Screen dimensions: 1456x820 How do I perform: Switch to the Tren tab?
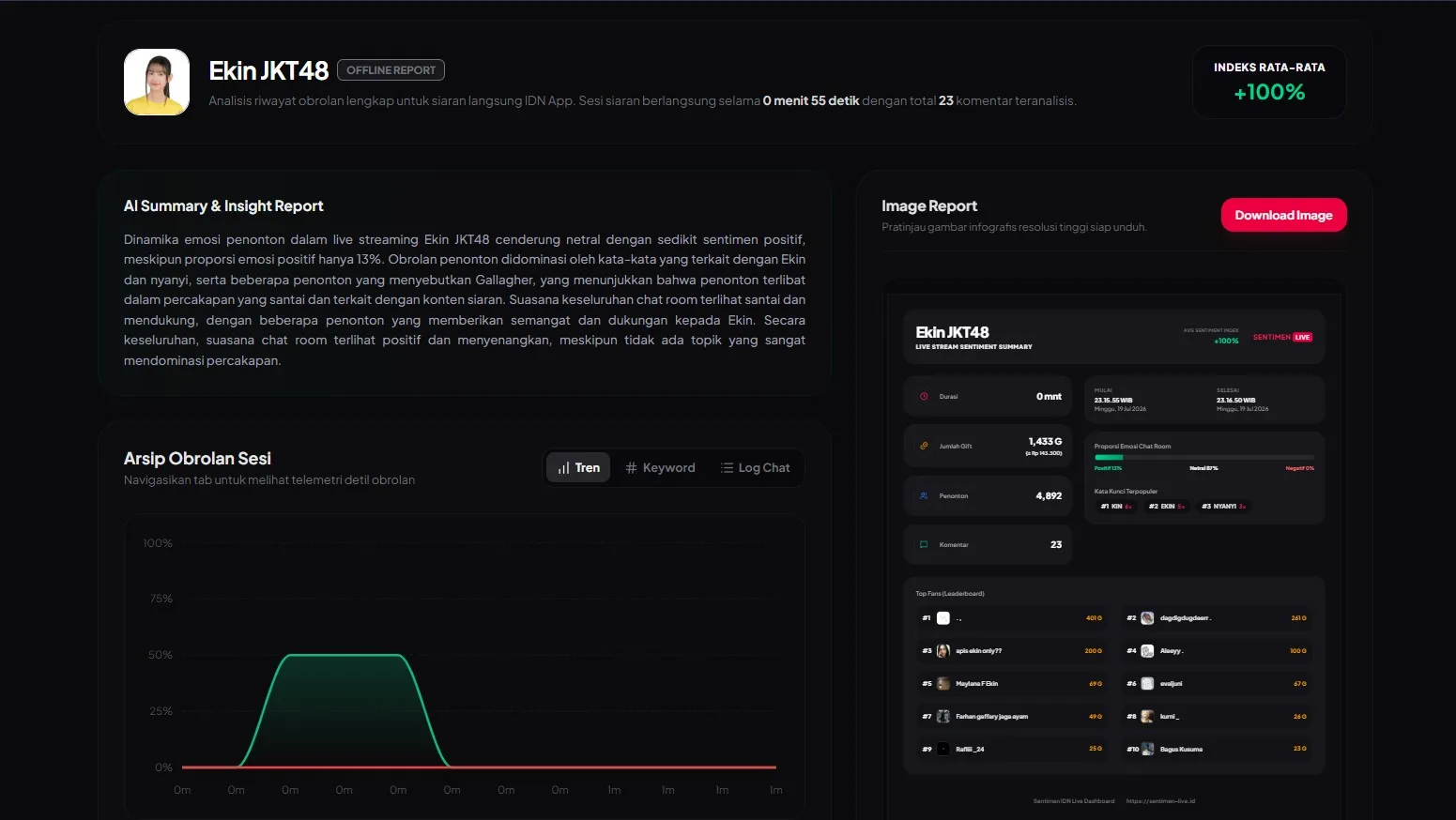[x=579, y=467]
